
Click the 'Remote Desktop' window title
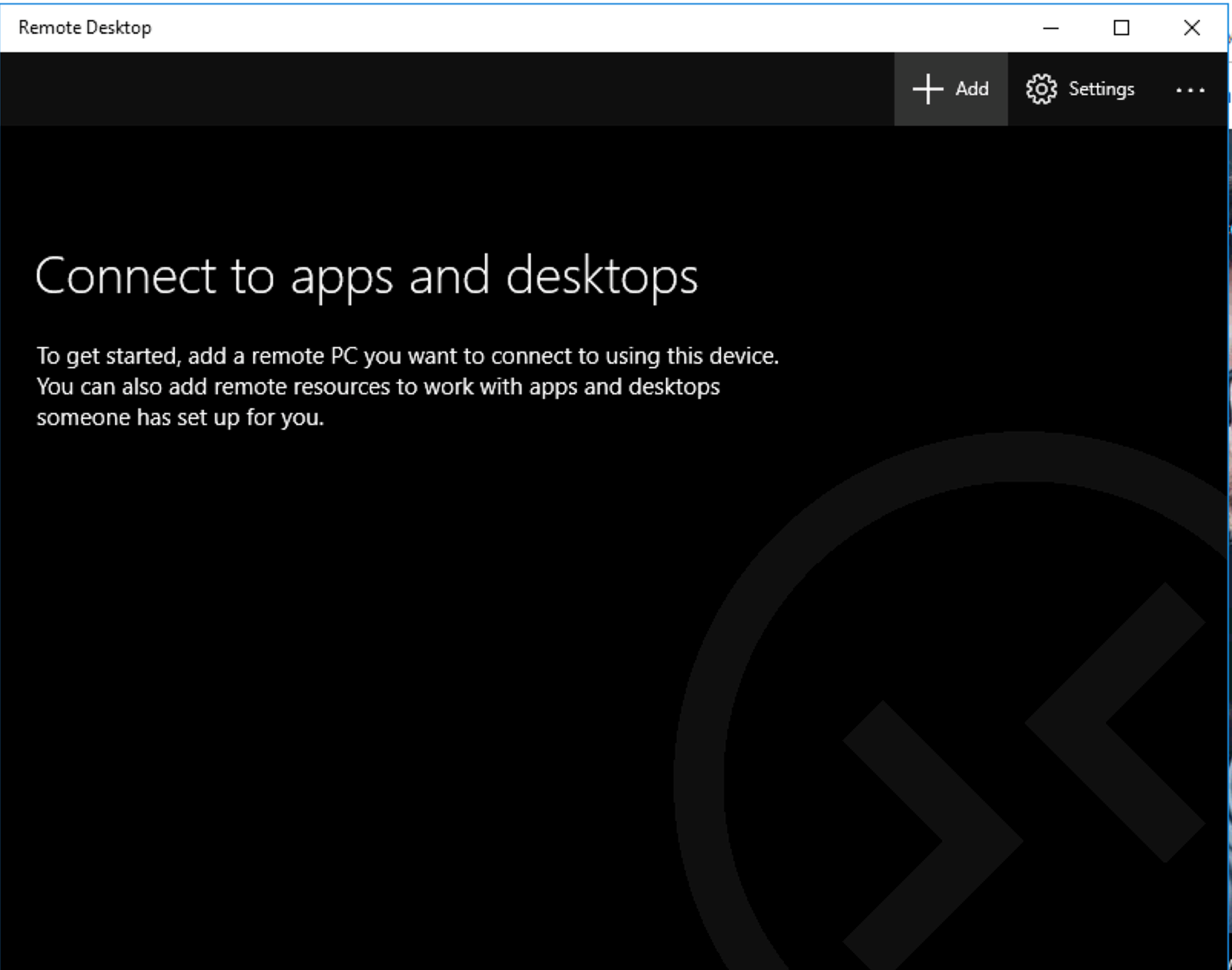85,28
